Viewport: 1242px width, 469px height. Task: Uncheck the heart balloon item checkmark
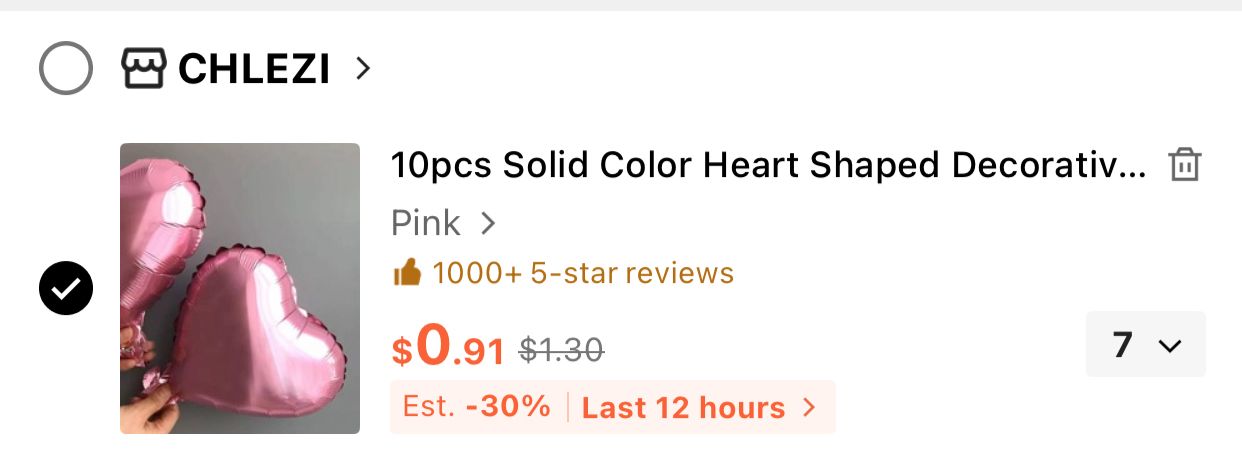(x=66, y=289)
